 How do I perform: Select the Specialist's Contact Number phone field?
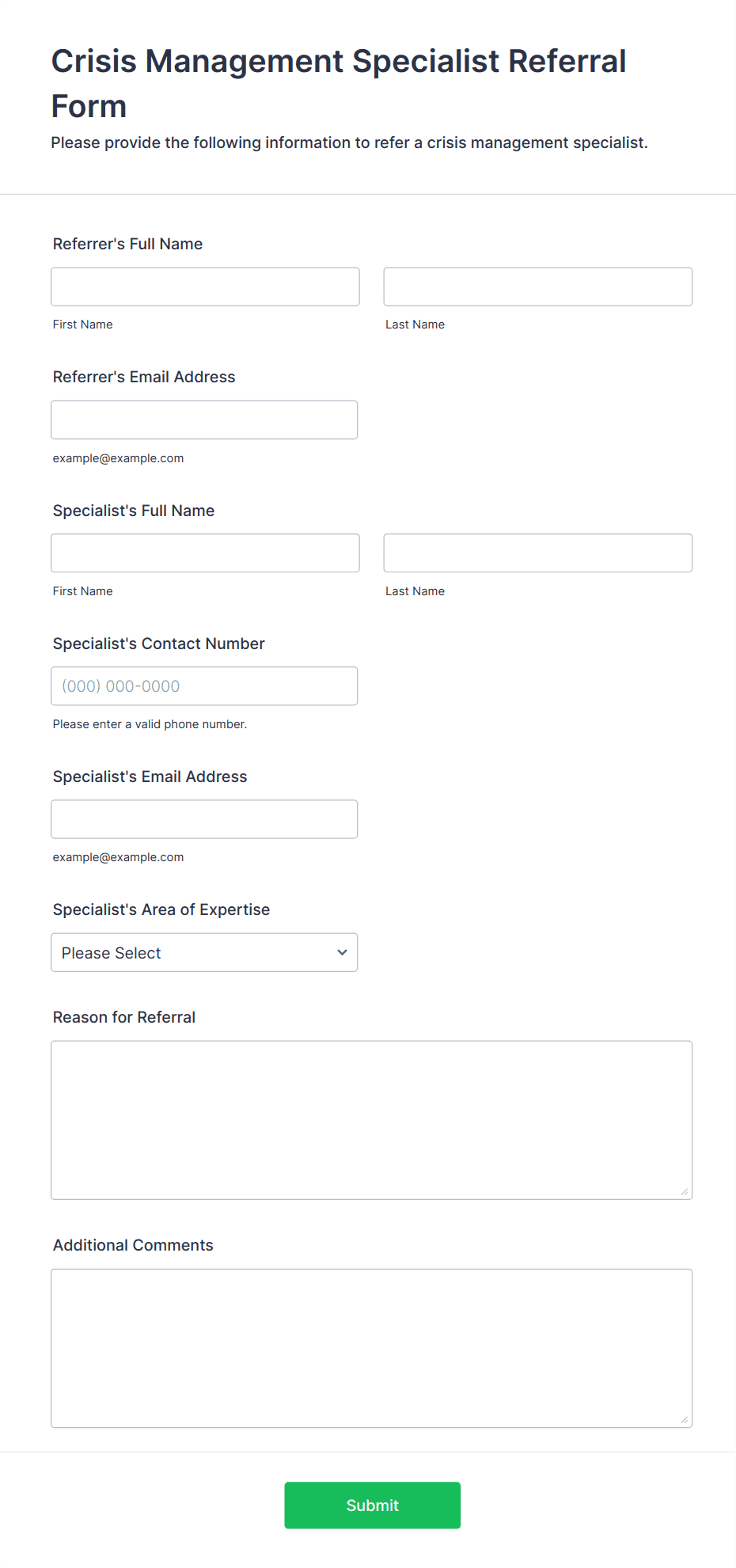(x=204, y=685)
